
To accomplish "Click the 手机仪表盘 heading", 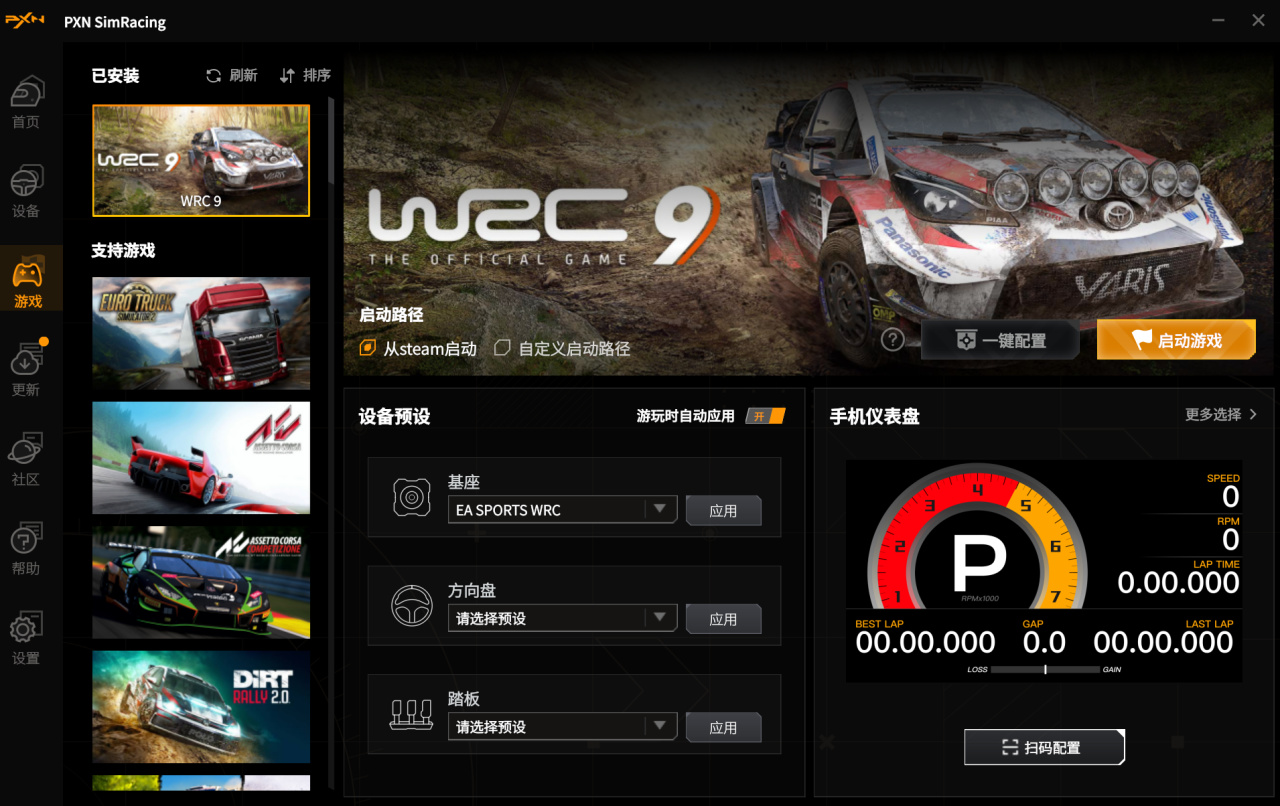I will pyautogui.click(x=875, y=416).
